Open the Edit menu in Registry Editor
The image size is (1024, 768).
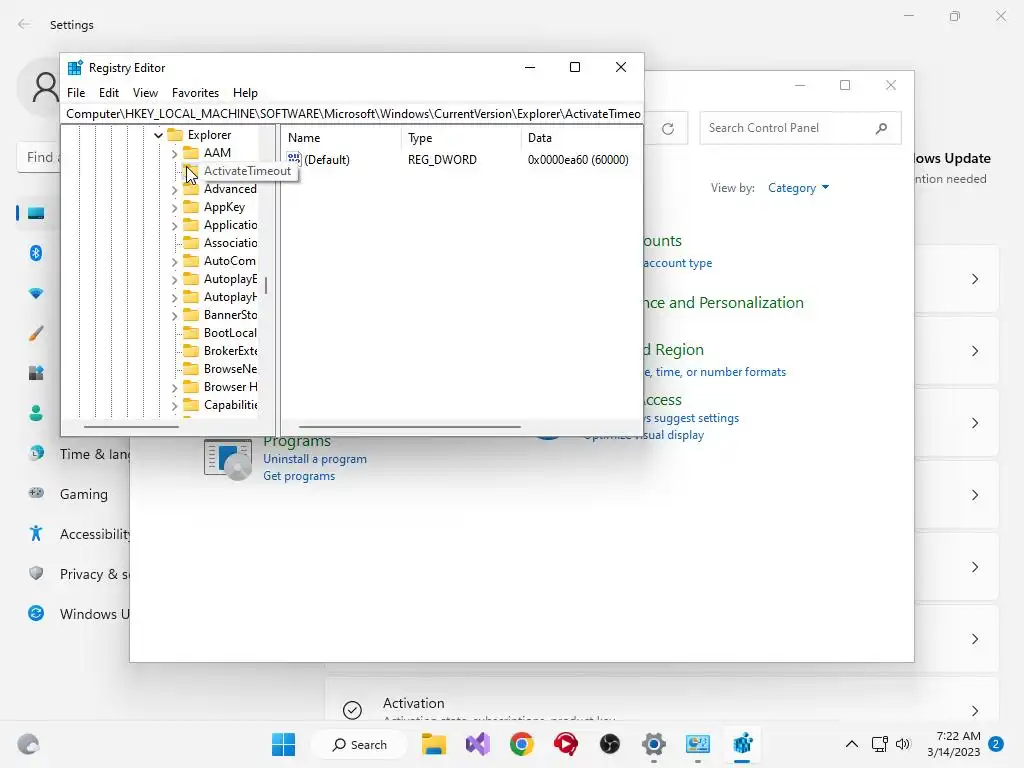point(108,93)
